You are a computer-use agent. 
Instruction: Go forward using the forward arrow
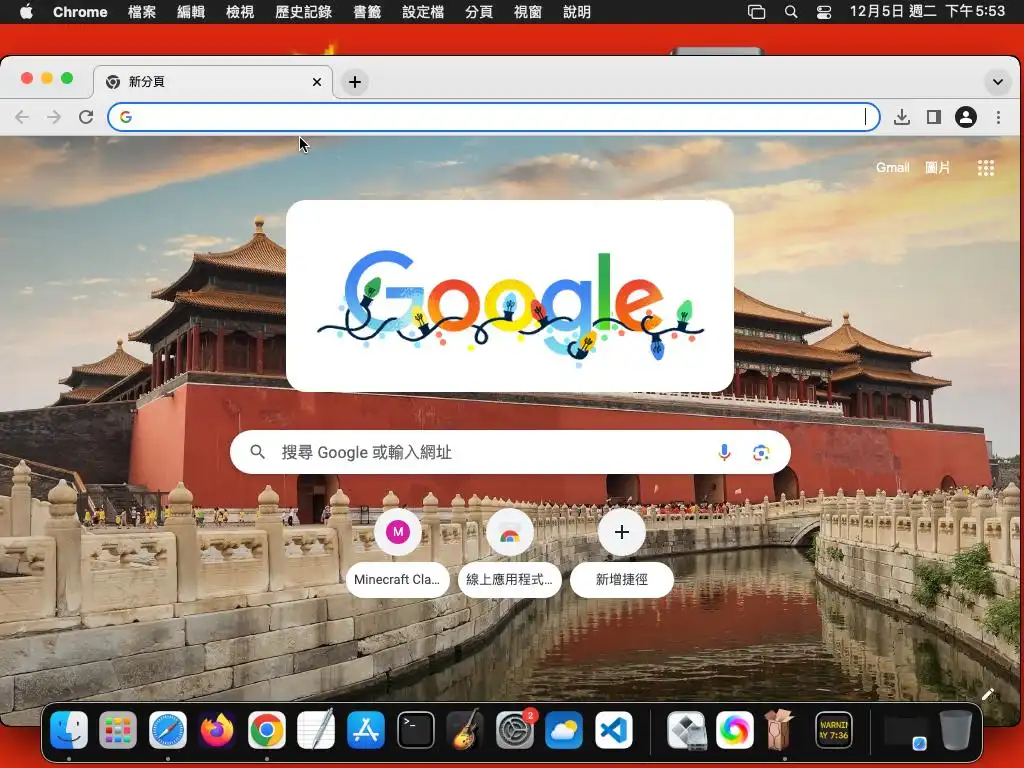click(54, 117)
